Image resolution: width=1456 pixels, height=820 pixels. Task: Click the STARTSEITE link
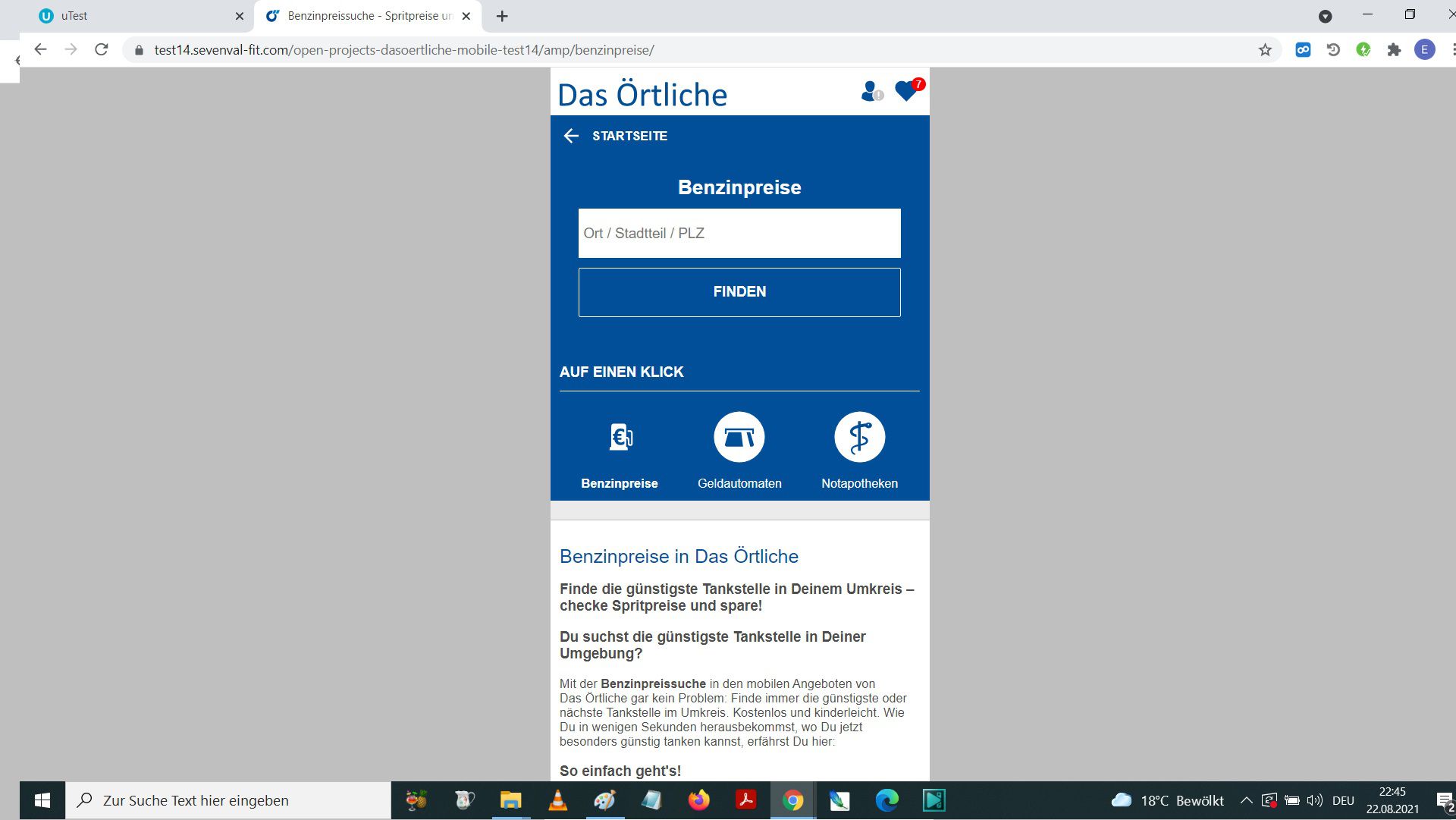pyautogui.click(x=629, y=136)
